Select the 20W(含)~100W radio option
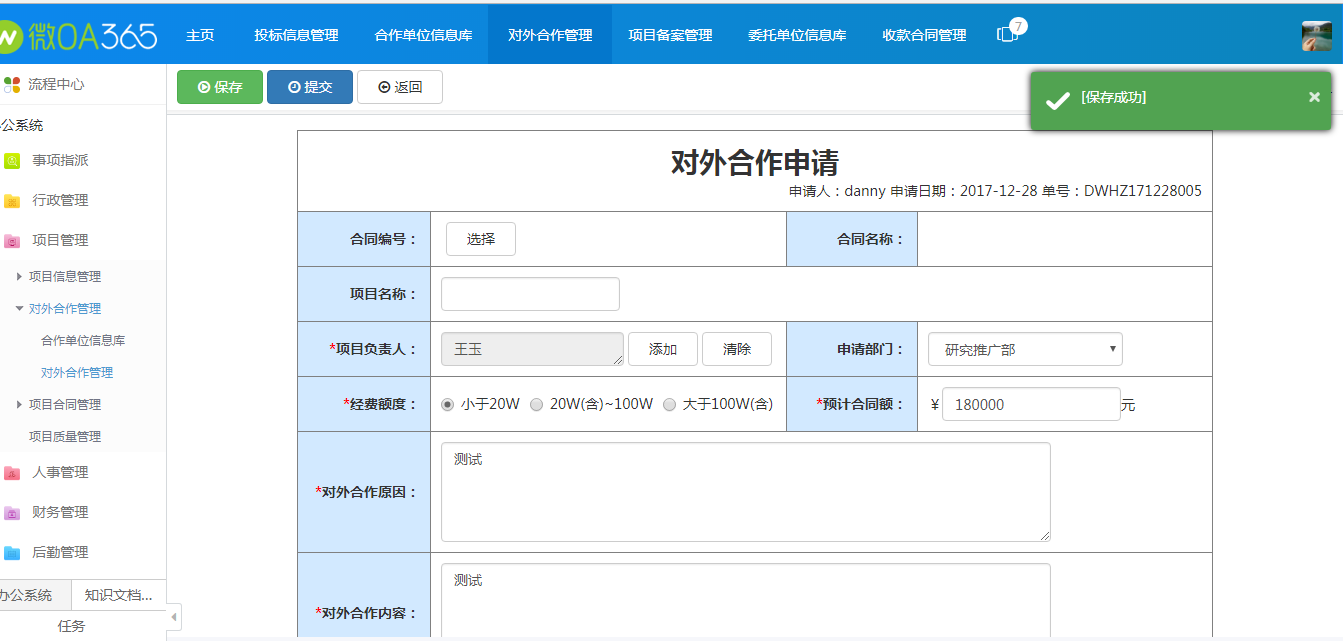The height and width of the screenshot is (641, 1343). [x=537, y=405]
